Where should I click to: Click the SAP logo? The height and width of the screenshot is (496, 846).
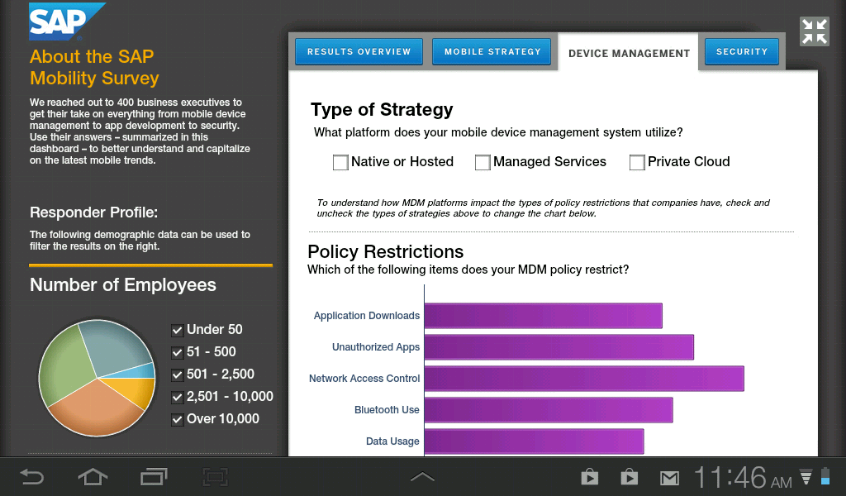[x=66, y=22]
